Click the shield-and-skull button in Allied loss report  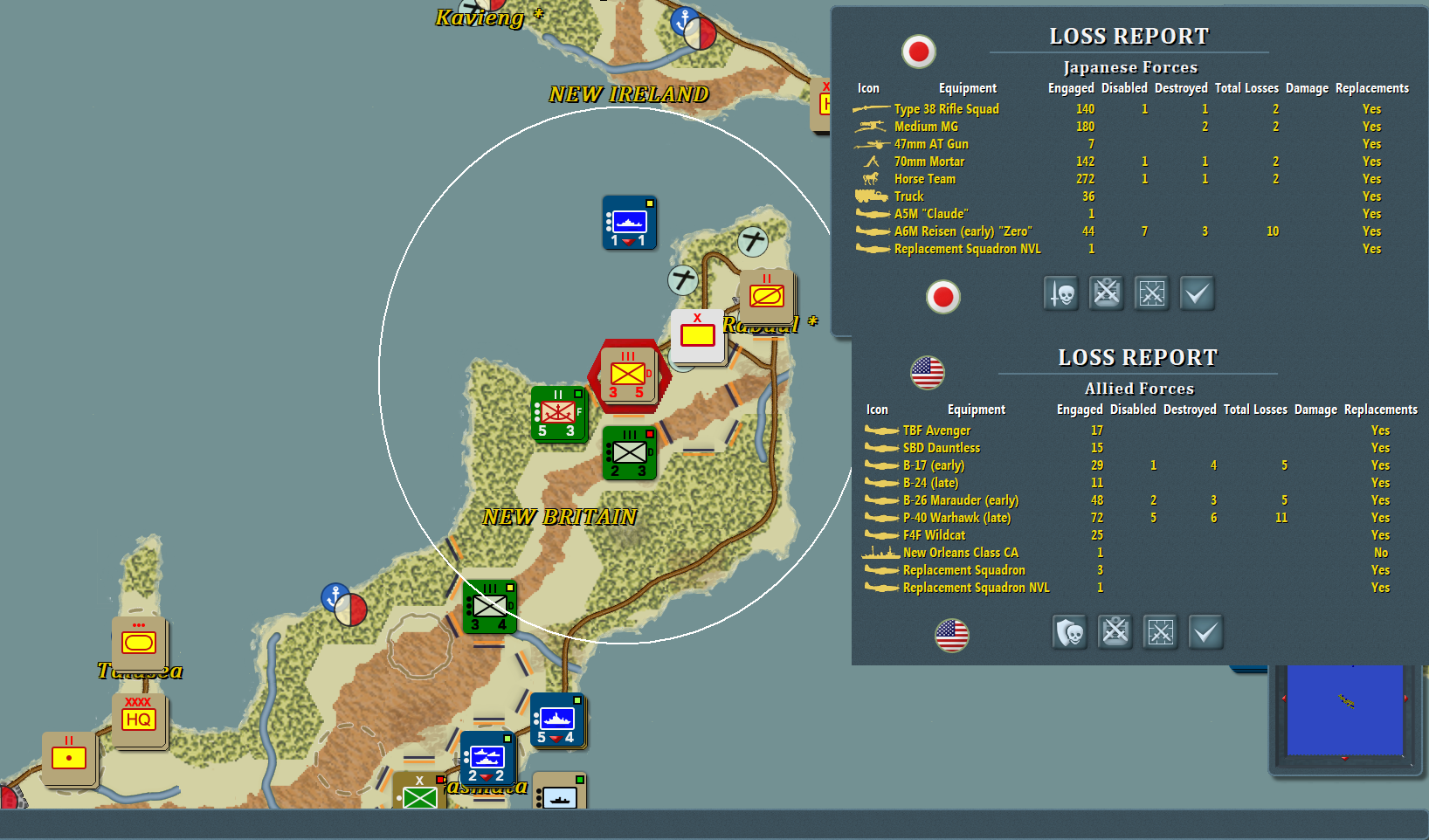1070,632
